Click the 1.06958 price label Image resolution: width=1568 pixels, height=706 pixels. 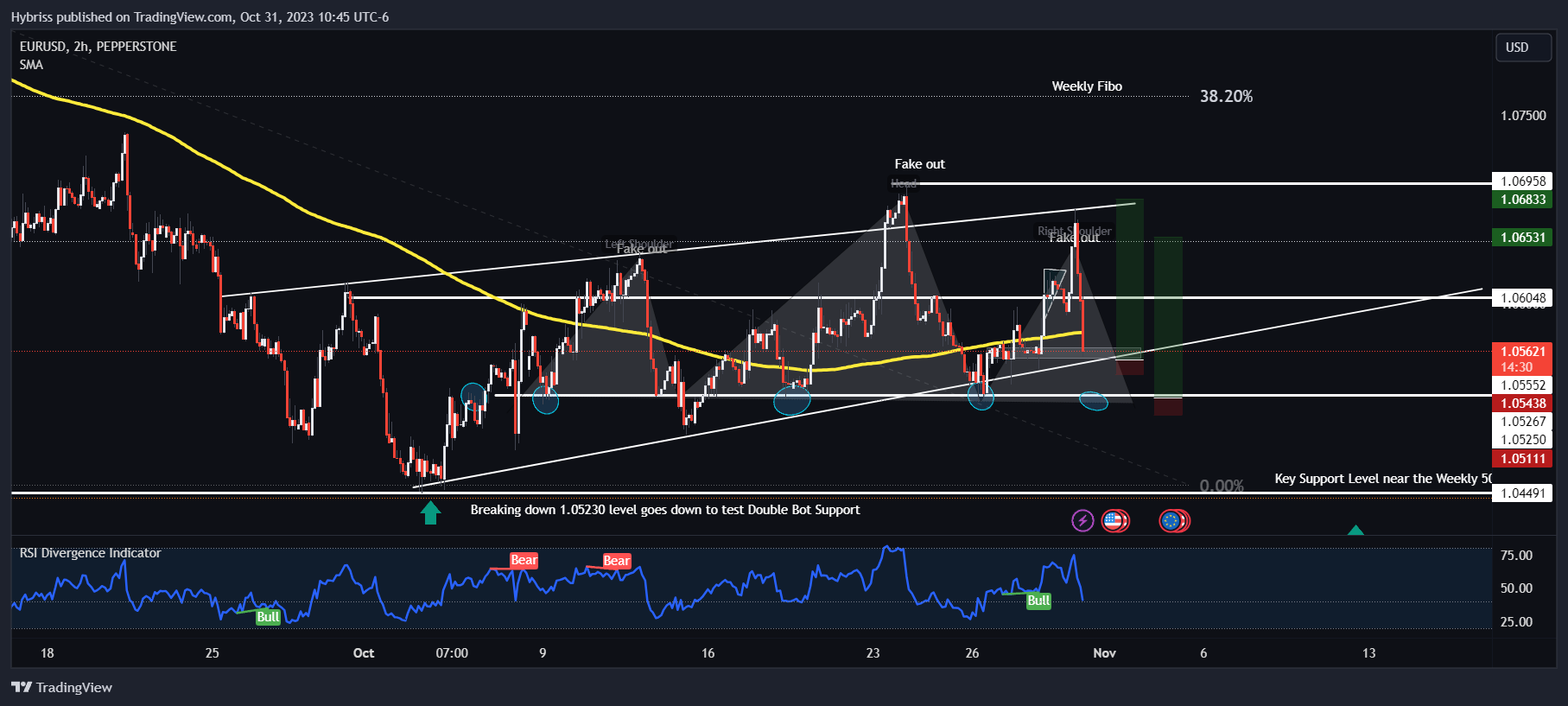pyautogui.click(x=1522, y=181)
